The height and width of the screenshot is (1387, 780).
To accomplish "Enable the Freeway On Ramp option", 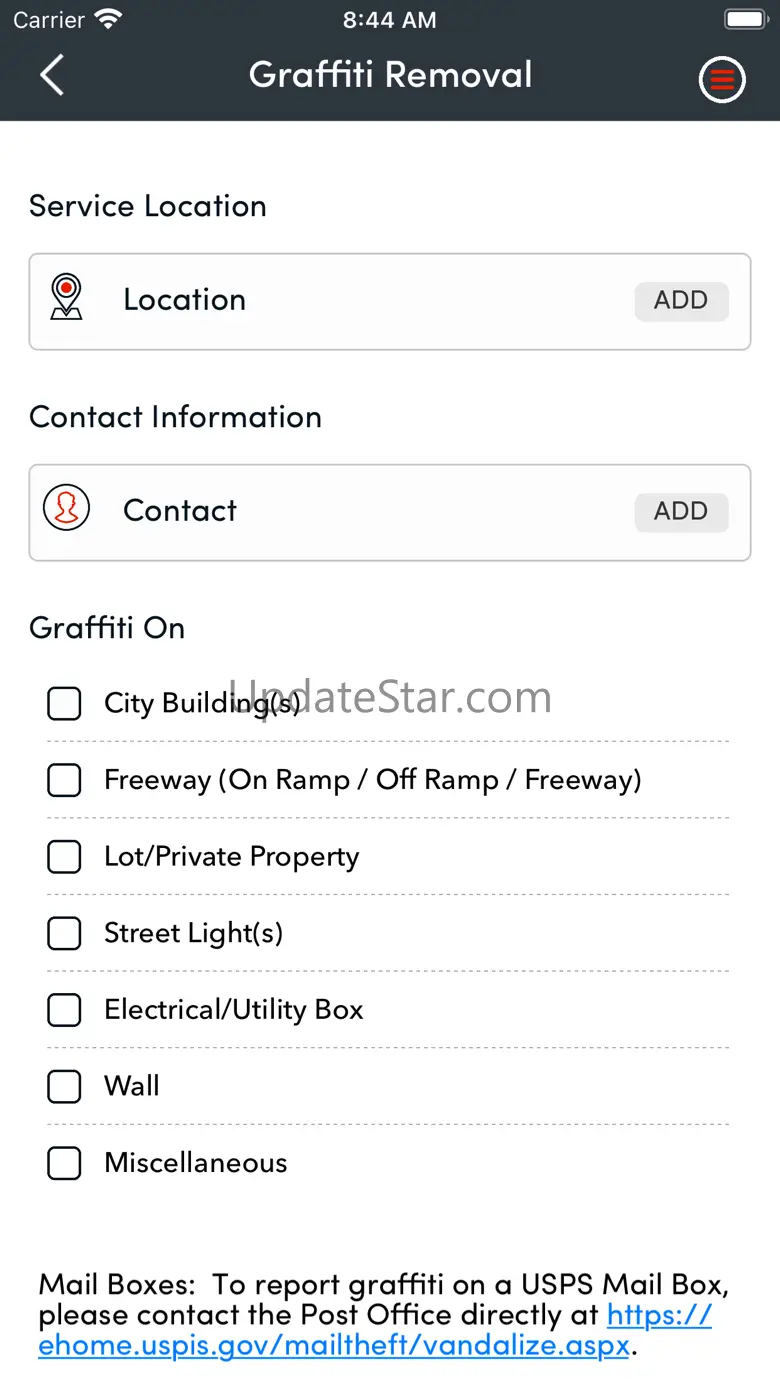I will point(64,780).
